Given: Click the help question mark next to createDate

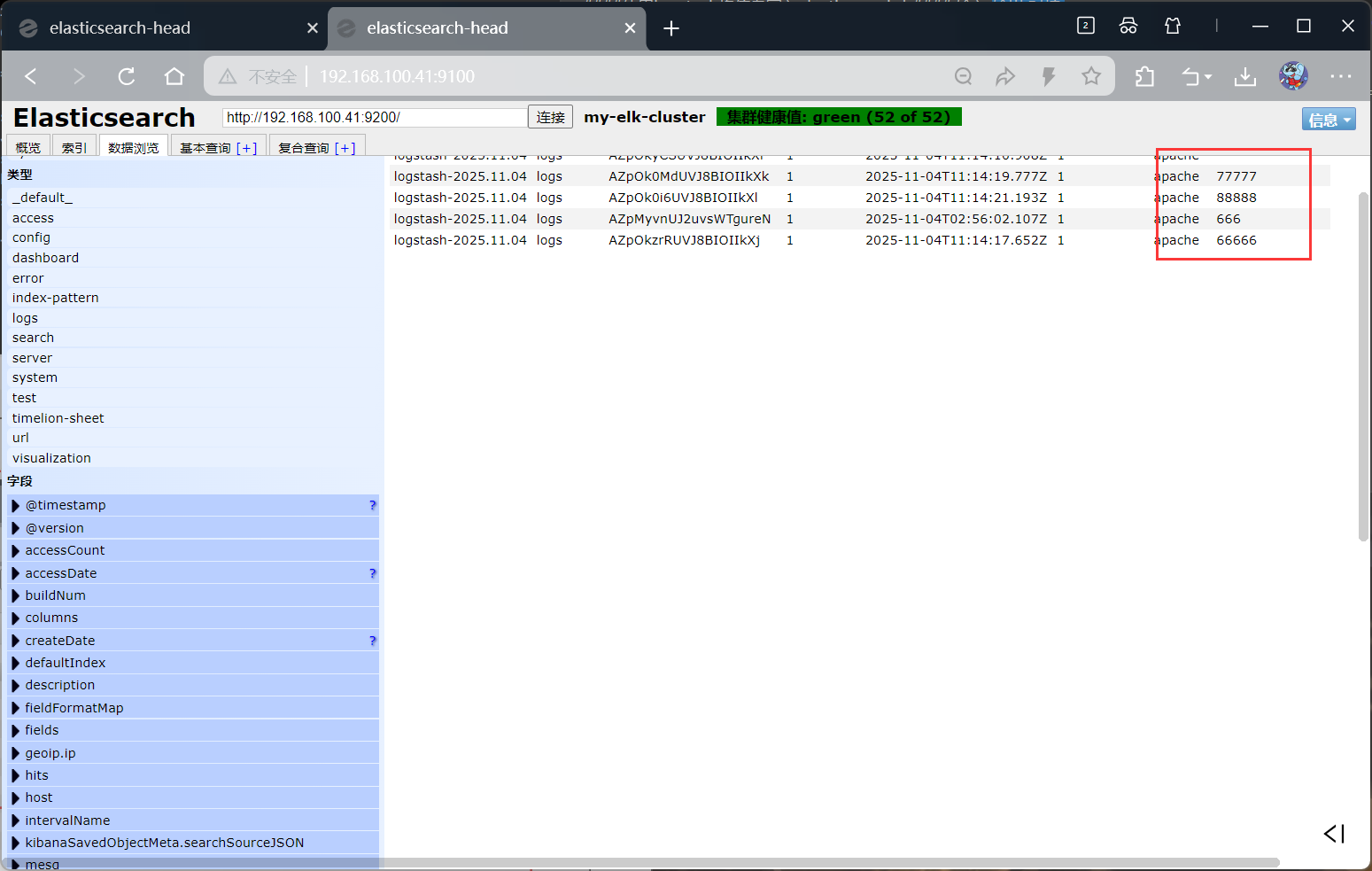Looking at the screenshot, I should tap(373, 641).
